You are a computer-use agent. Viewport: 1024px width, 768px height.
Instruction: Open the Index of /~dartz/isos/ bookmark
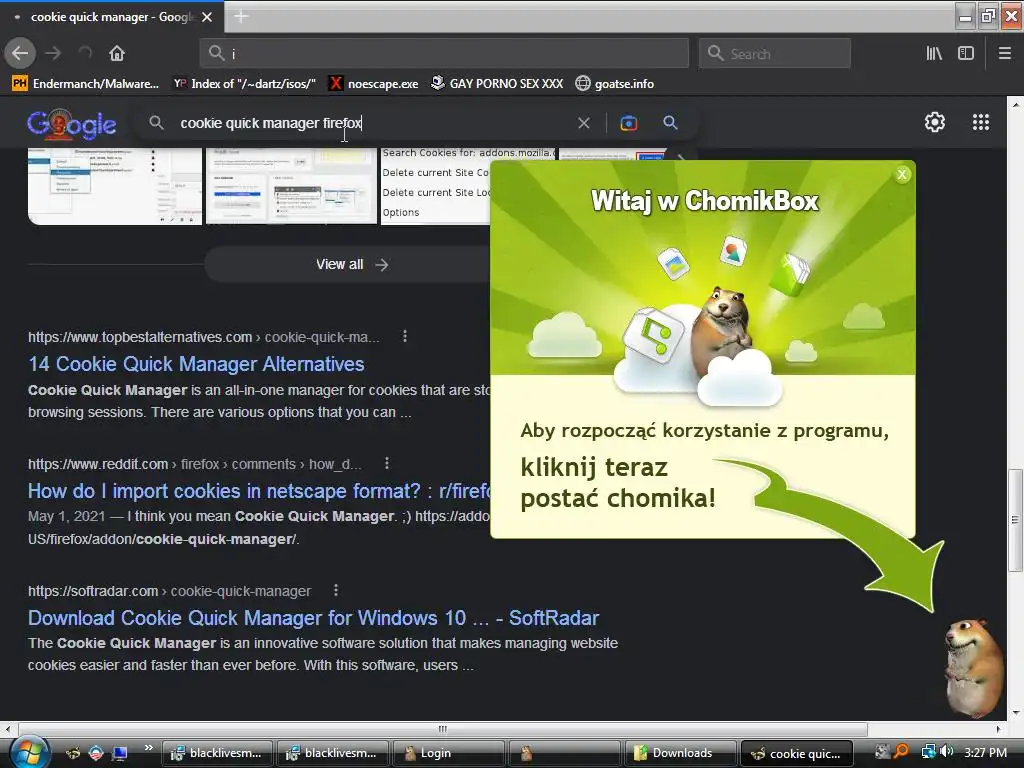245,84
